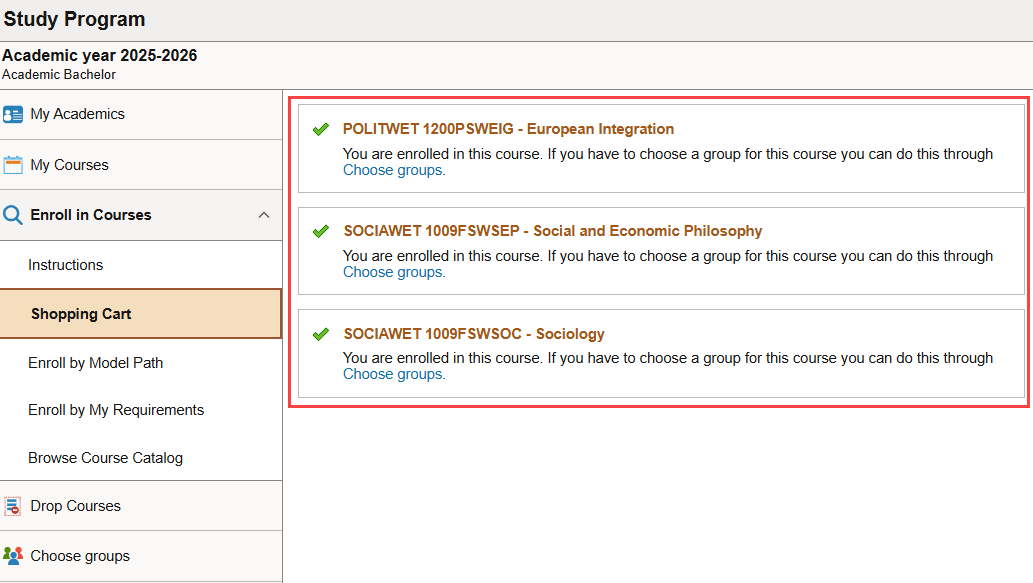
Task: Open SOCIAWET 1009FSWSOC Sociology course title
Action: pyautogui.click(x=474, y=334)
